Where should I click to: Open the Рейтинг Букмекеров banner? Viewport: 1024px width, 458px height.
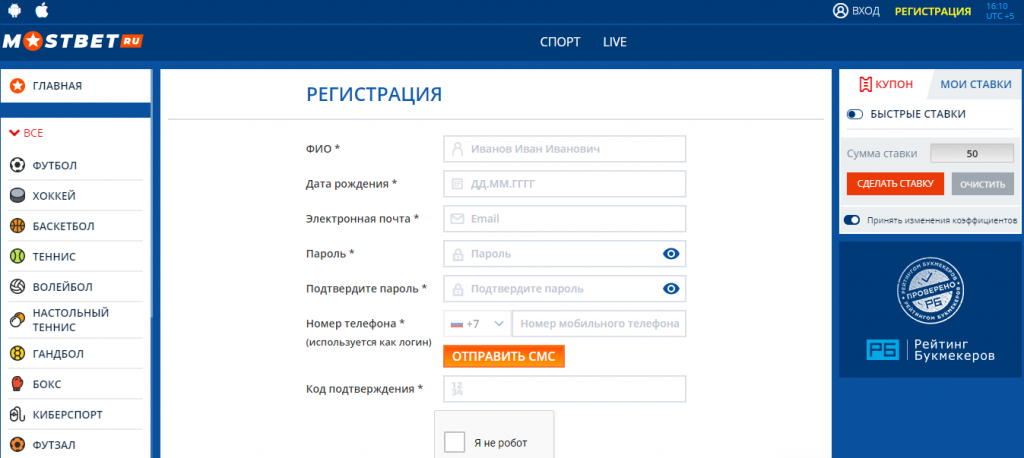[931, 309]
